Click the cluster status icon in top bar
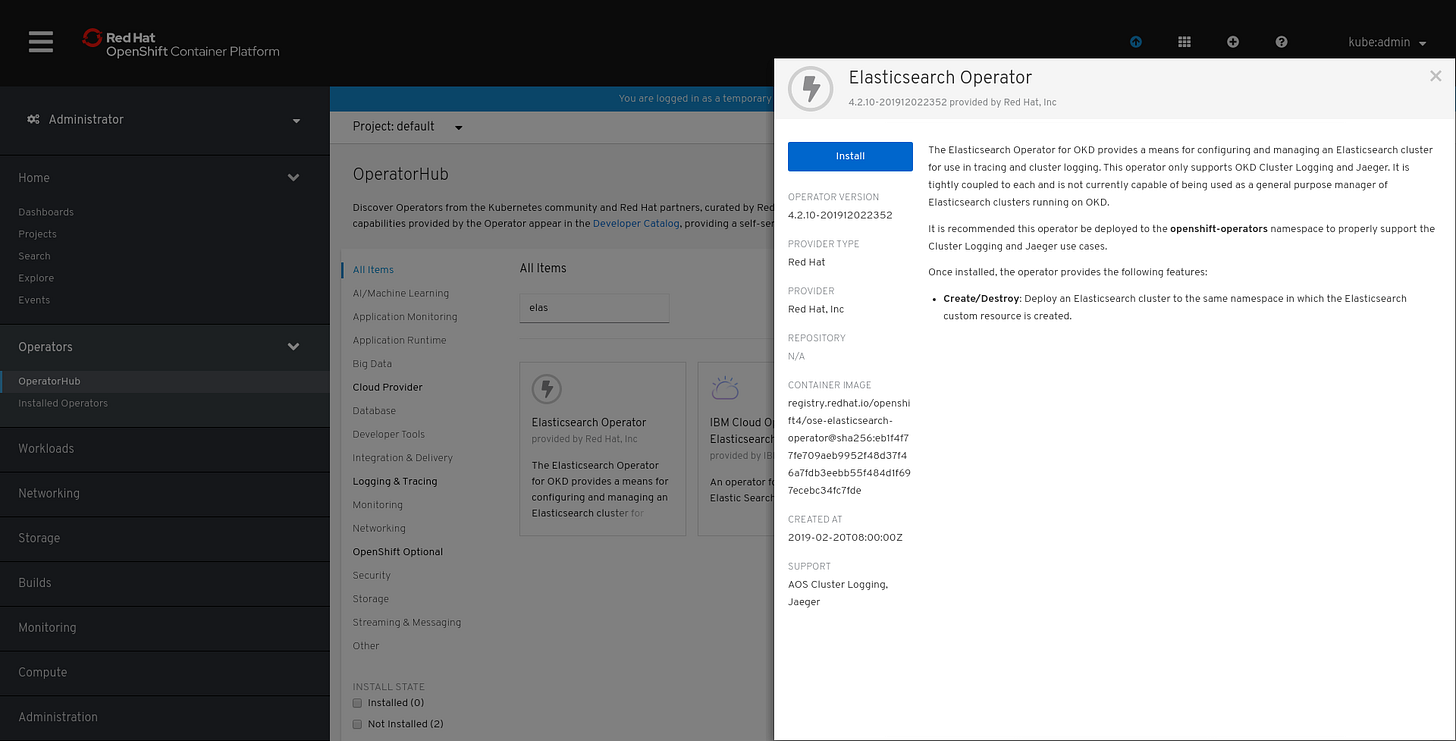This screenshot has height=741, width=1456. click(x=1135, y=42)
